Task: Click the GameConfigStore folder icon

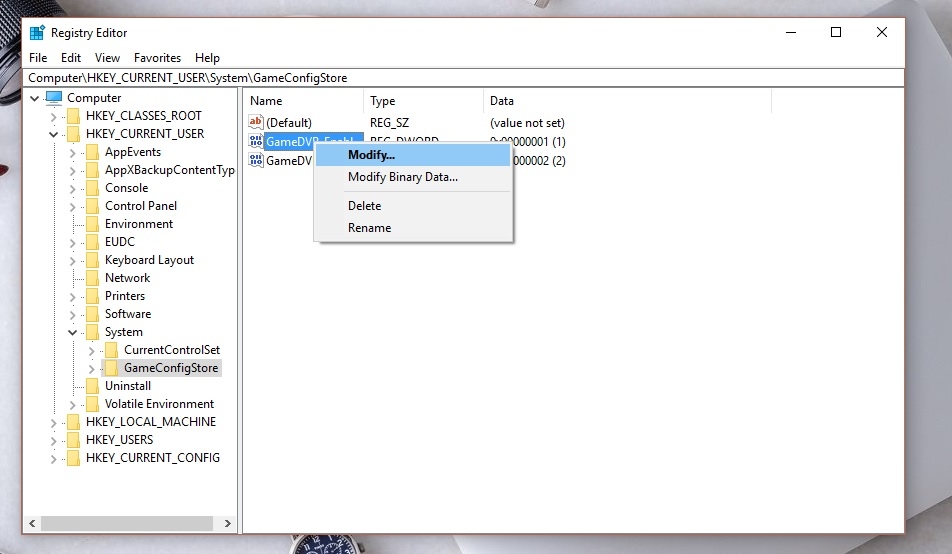Action: click(112, 368)
